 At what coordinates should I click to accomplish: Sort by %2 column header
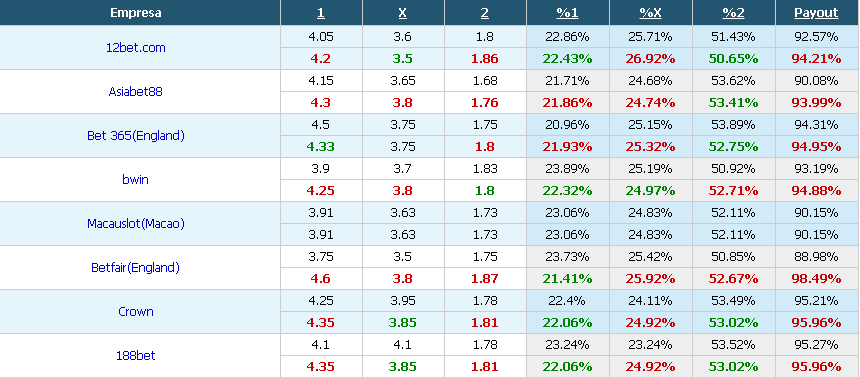coord(733,13)
